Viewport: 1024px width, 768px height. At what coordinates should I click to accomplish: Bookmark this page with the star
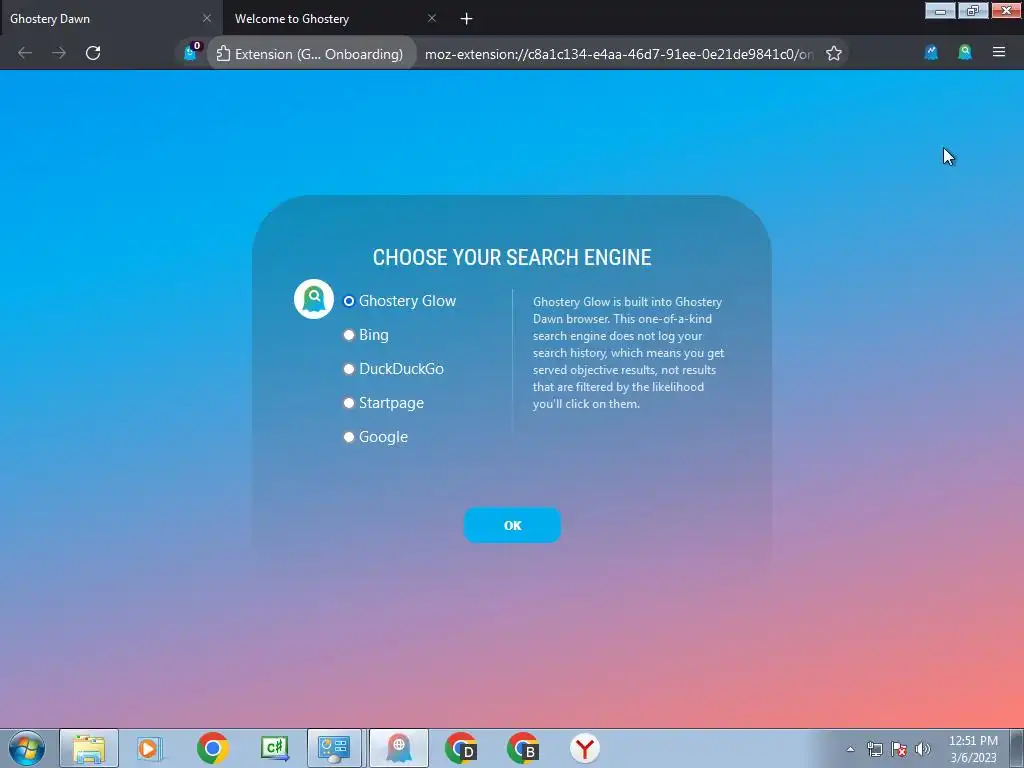point(834,54)
